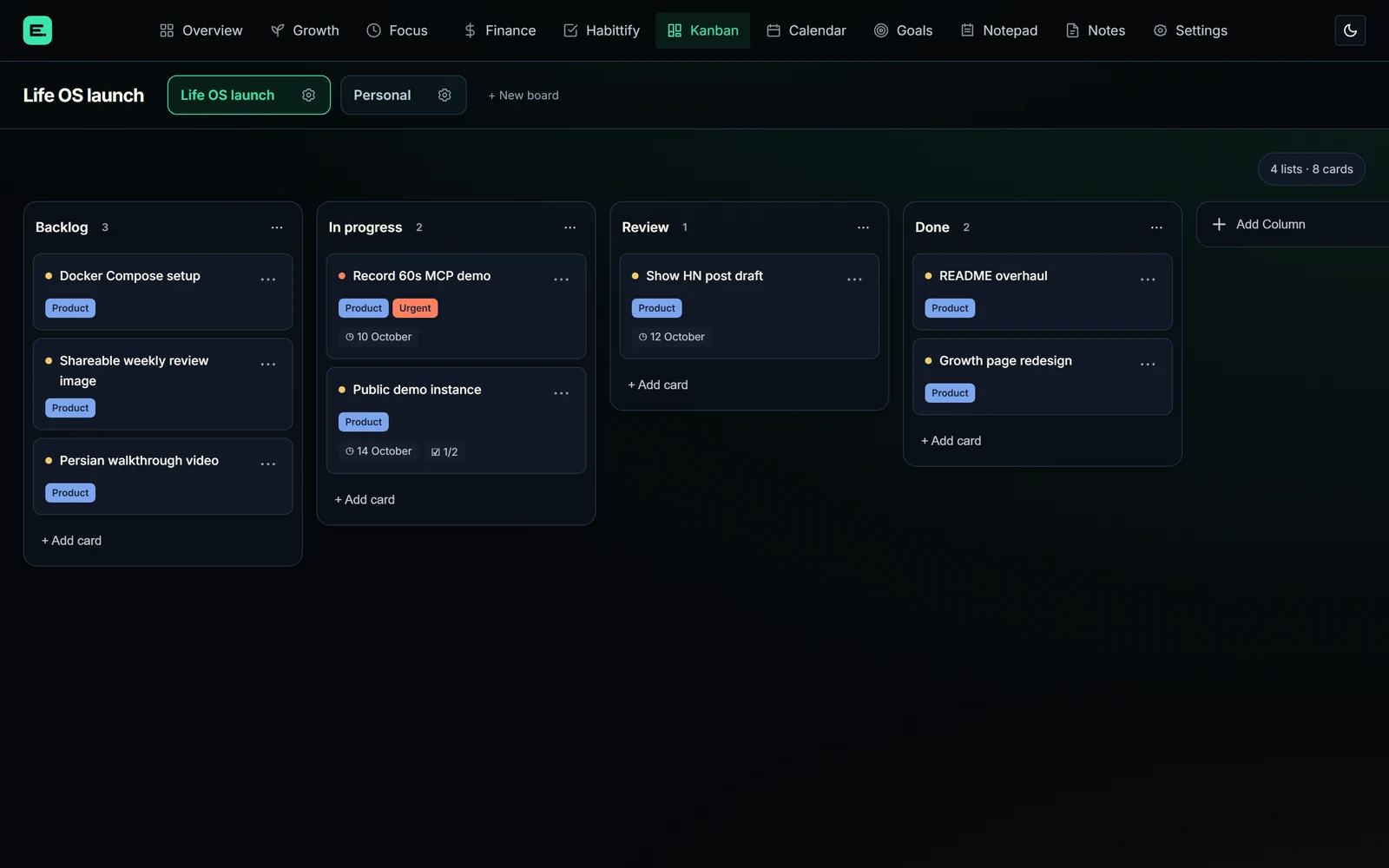This screenshot has width=1389, height=868.
Task: Click the 1/2 checklist indicator
Action: point(444,452)
